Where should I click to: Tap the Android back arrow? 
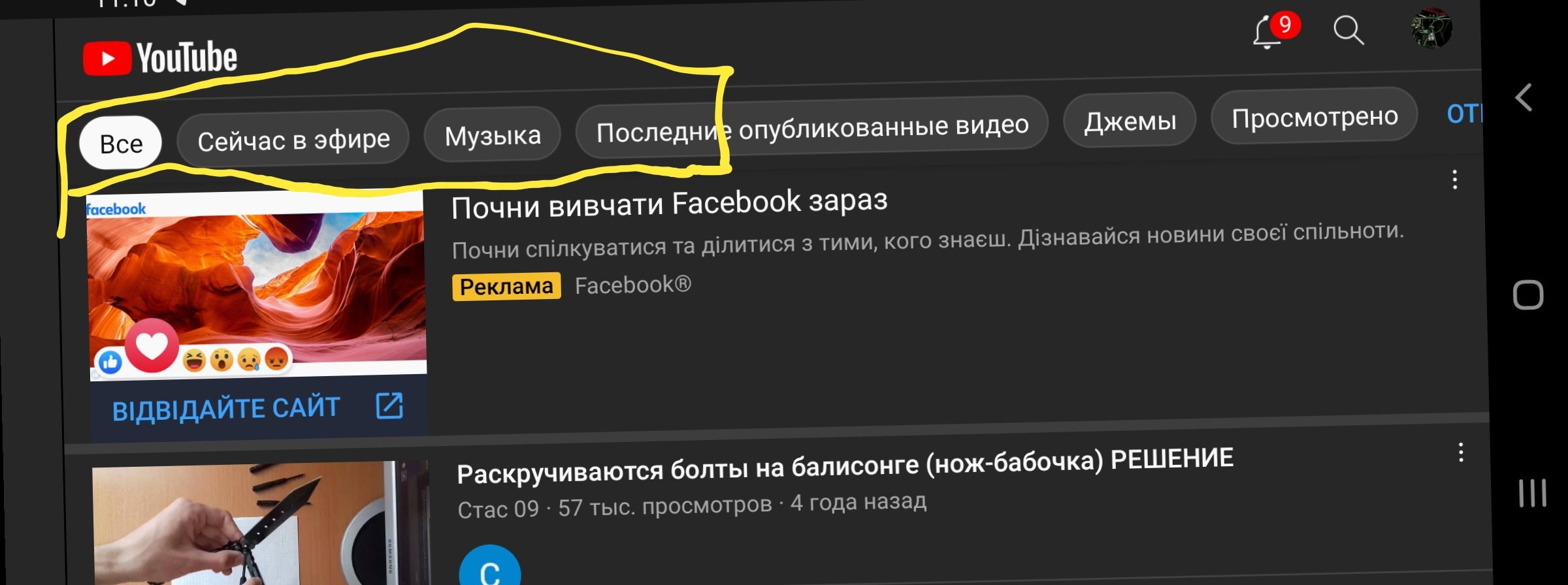[x=1524, y=98]
